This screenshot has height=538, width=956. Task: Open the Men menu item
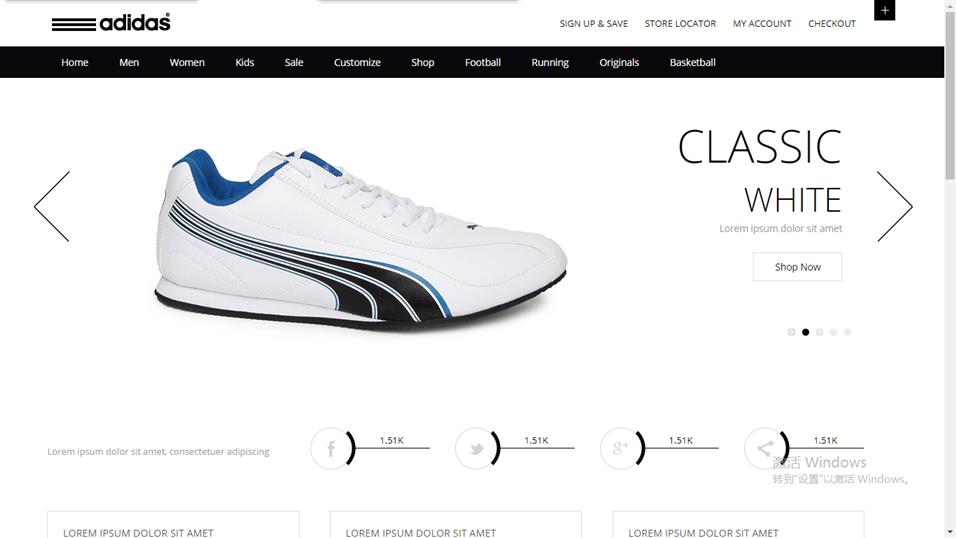129,62
